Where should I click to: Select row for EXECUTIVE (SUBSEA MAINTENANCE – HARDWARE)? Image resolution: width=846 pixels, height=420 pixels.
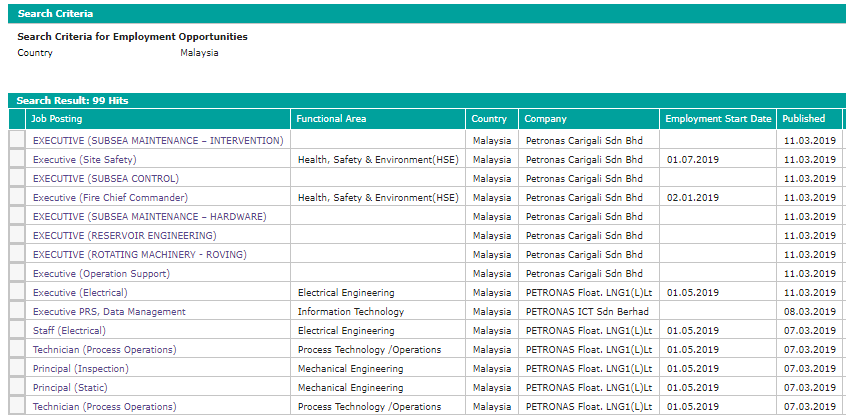(17, 217)
